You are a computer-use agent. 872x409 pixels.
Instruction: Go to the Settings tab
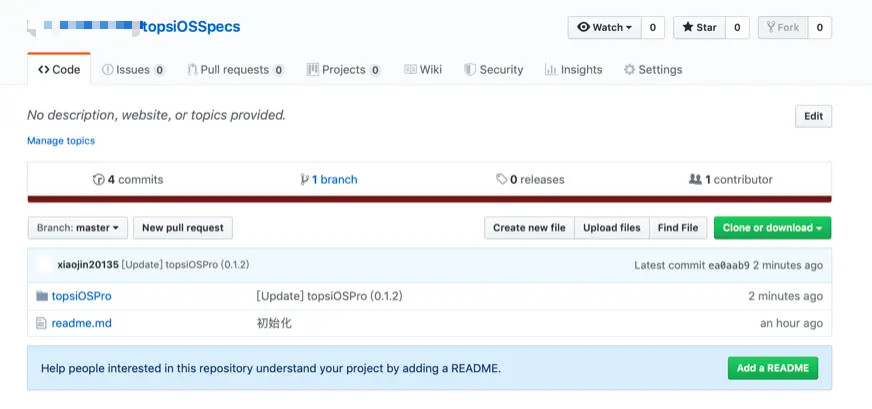652,70
